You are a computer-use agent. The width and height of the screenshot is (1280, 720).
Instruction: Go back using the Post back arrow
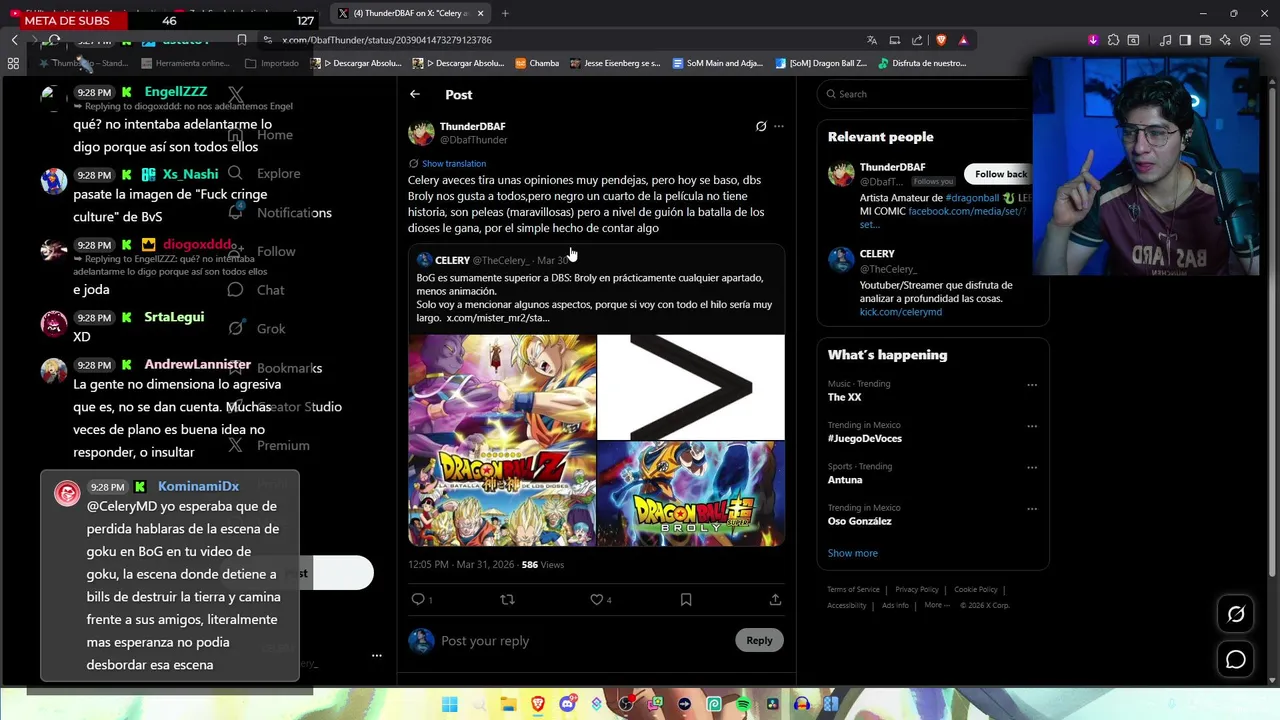coord(415,94)
